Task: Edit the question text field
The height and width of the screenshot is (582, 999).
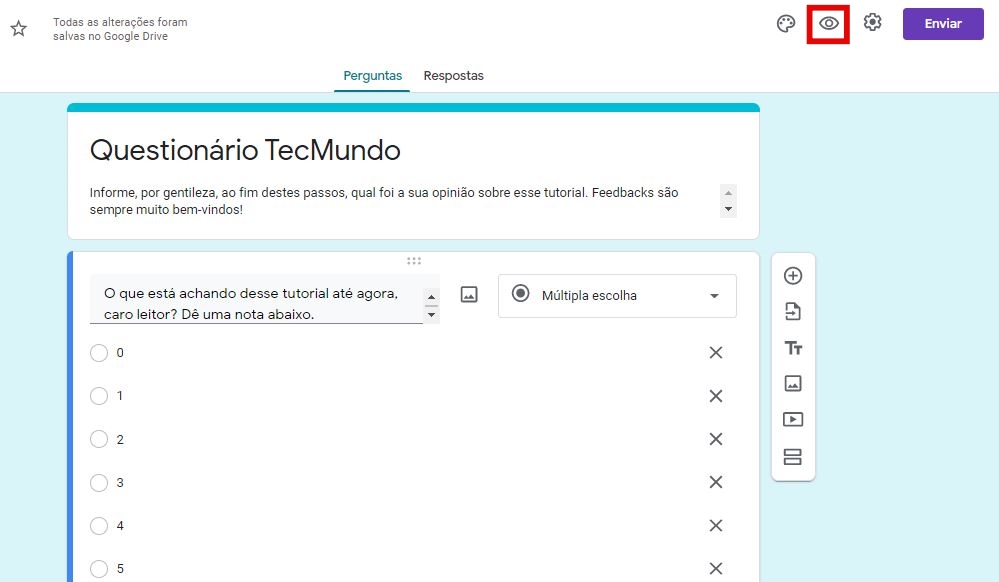Action: tap(256, 299)
